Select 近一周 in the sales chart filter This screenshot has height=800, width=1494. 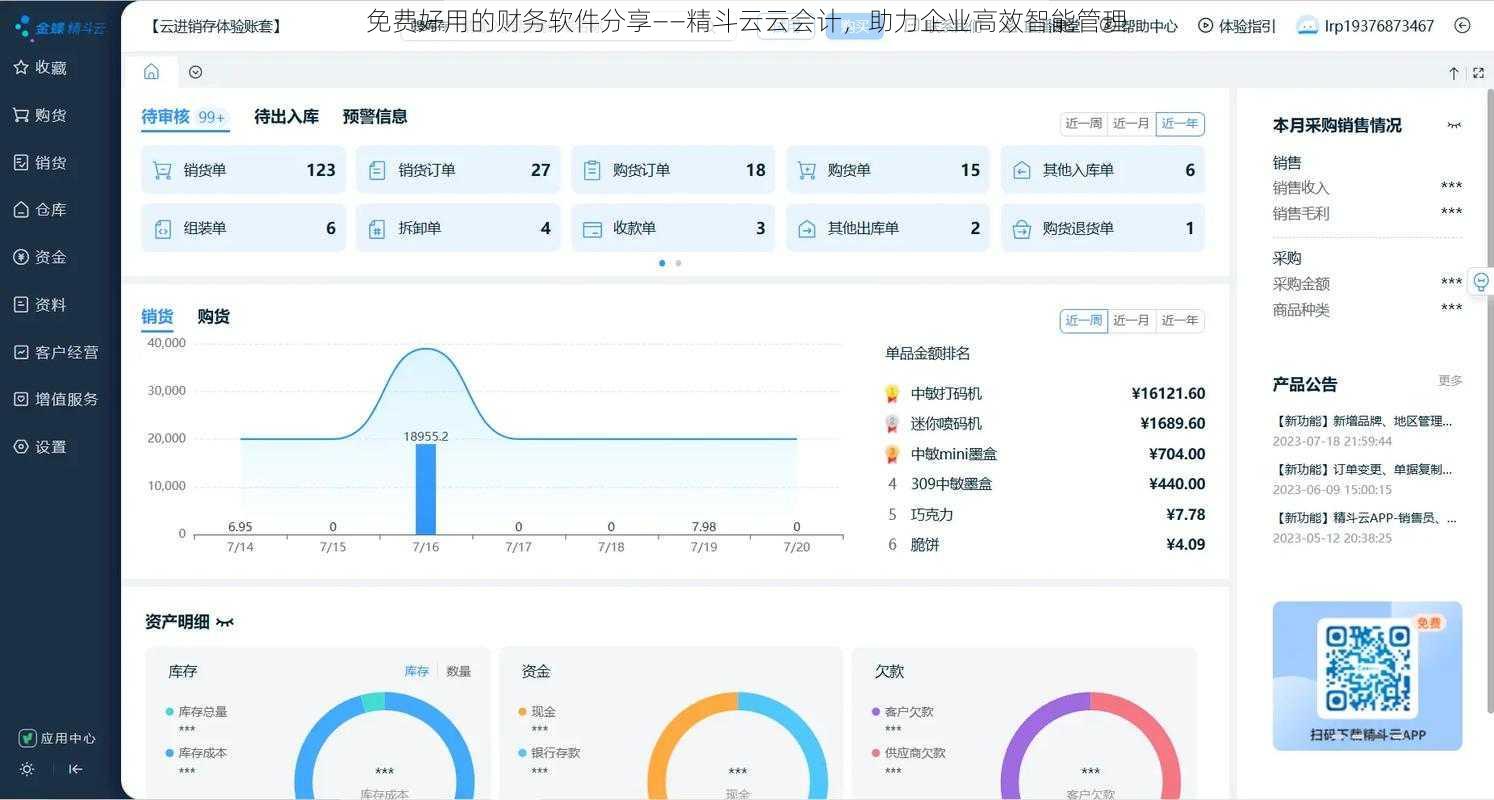tap(1083, 321)
